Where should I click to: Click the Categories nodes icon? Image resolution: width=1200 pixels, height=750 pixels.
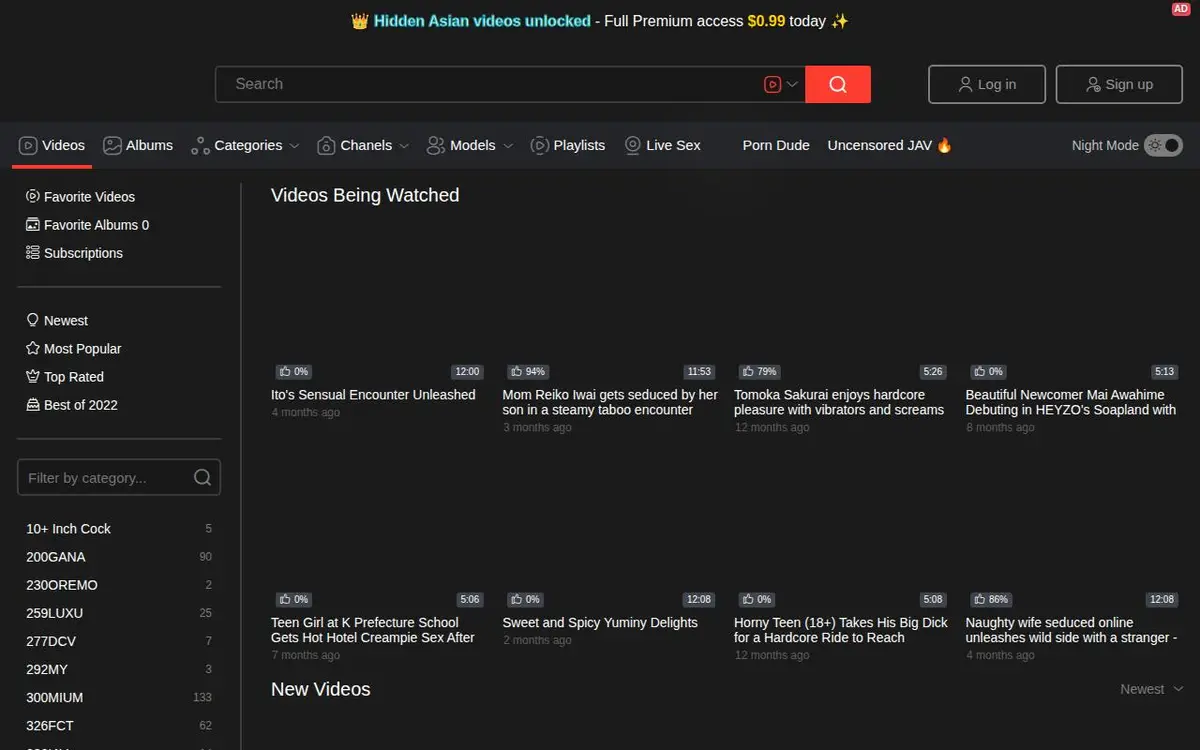[x=200, y=145]
